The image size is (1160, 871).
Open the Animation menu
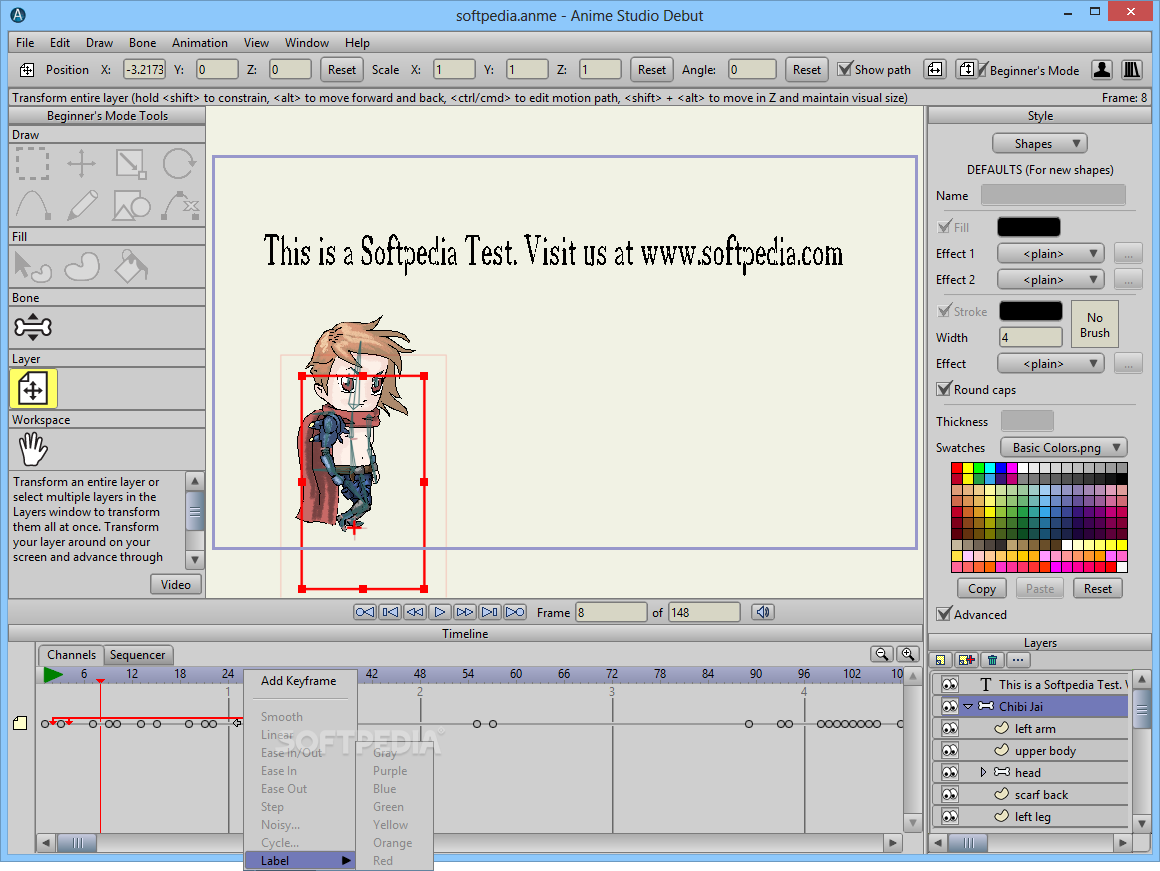coord(200,43)
